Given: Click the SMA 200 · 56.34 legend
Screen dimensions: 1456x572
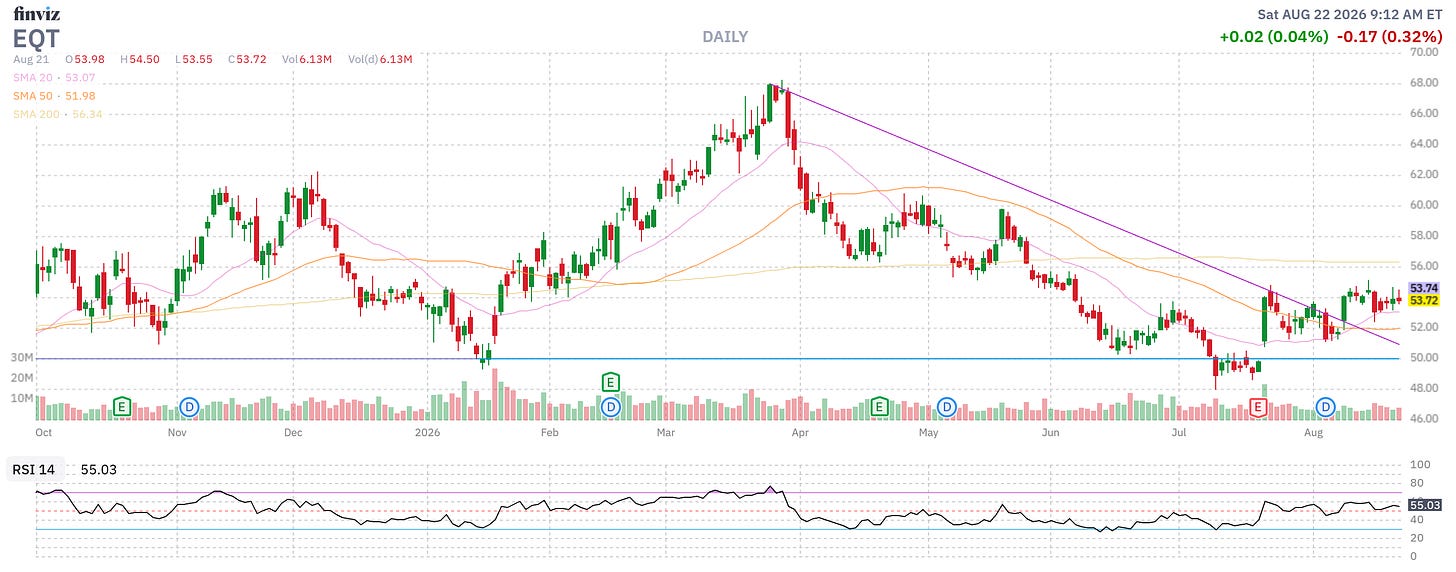Looking at the screenshot, I should [x=56, y=113].
